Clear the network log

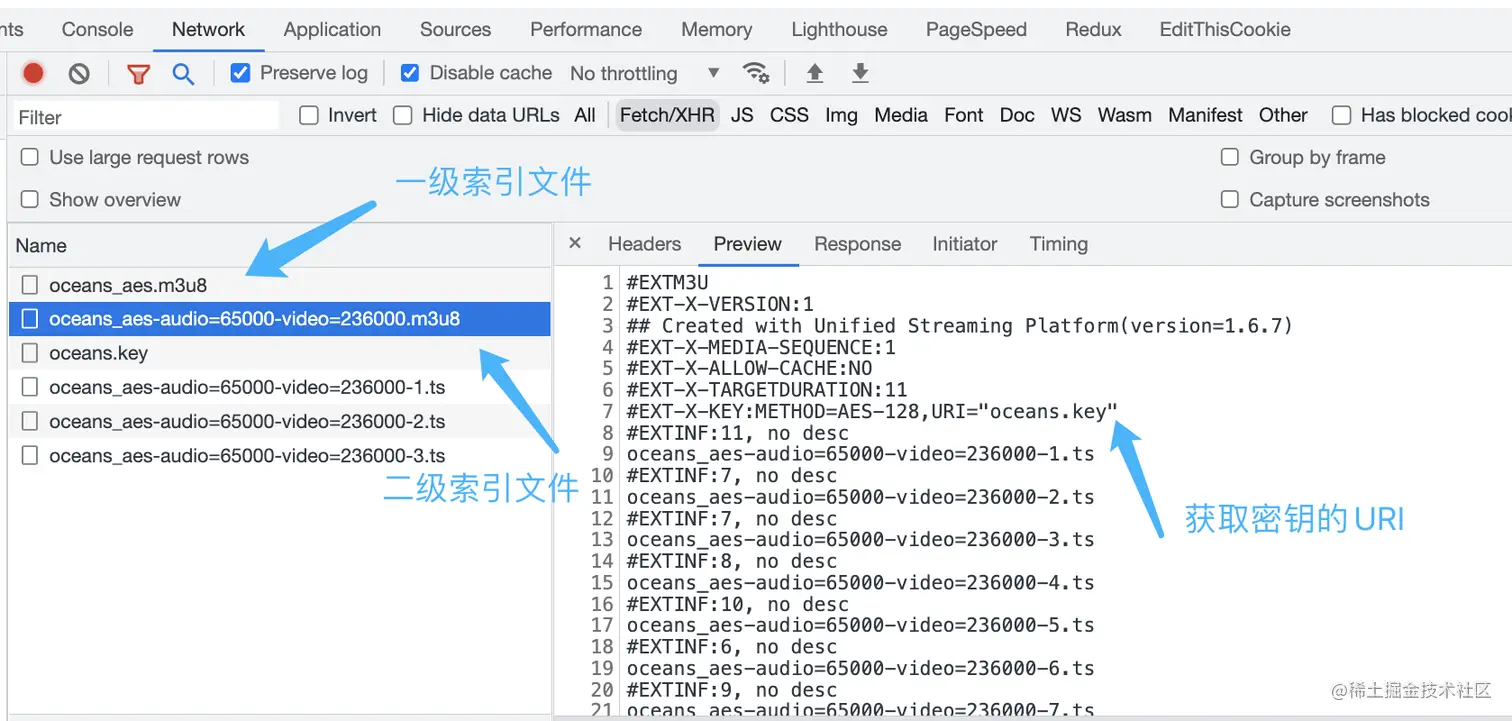tap(79, 73)
